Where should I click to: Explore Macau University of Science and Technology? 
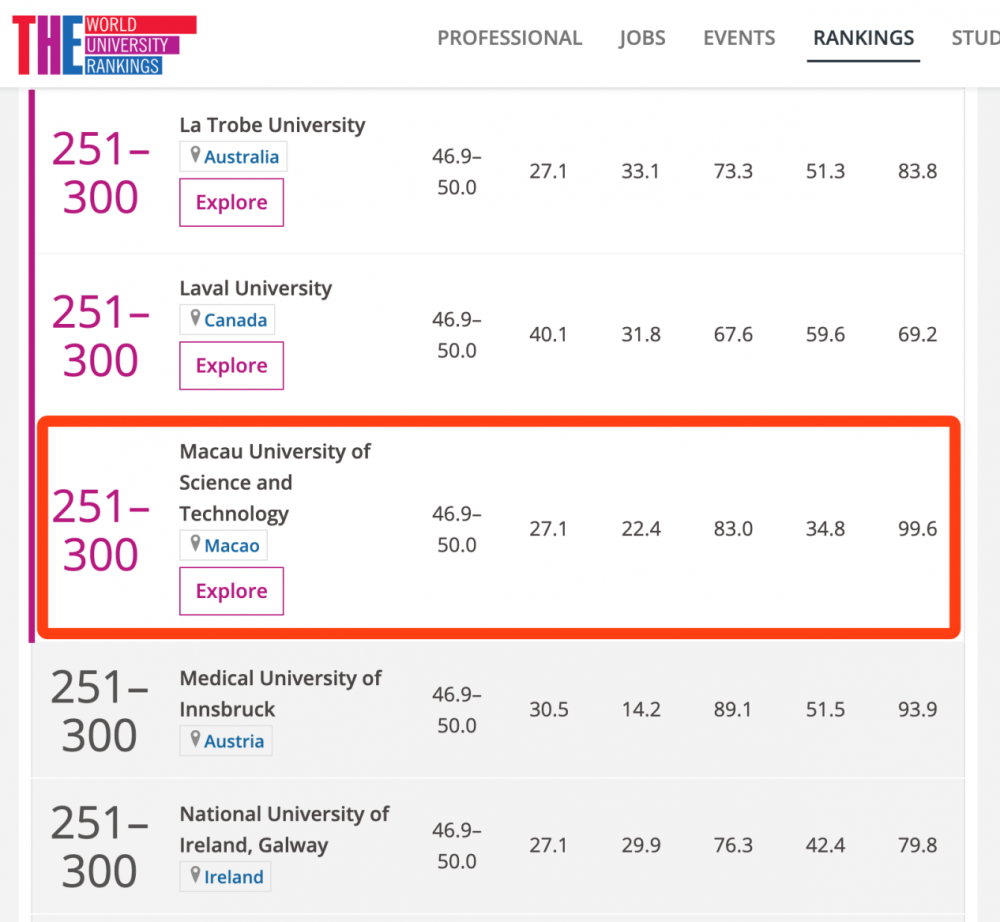pyautogui.click(x=232, y=591)
